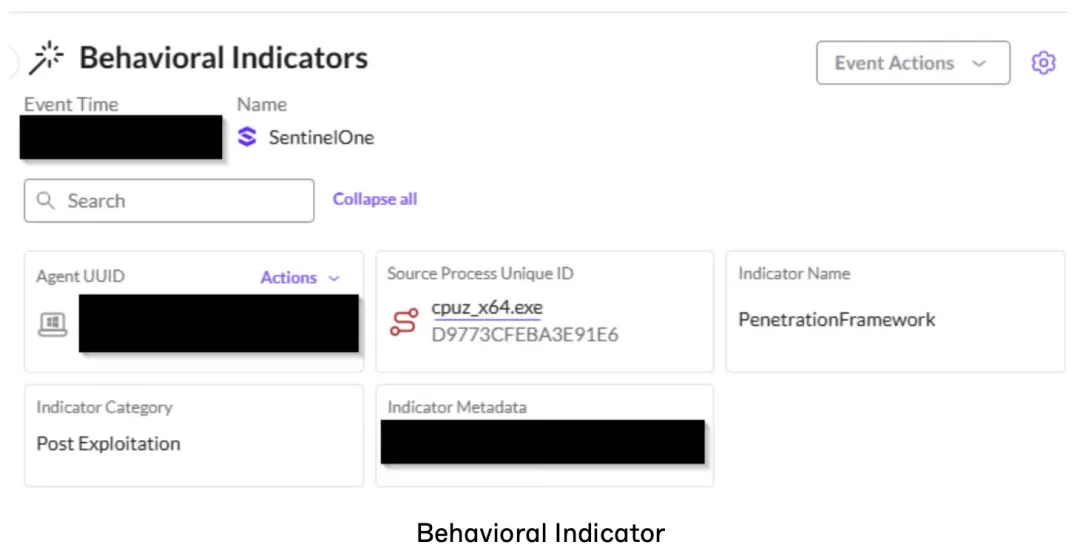Open settings with the gear icon
Image resolution: width=1080 pixels, height=559 pixels.
pyautogui.click(x=1043, y=63)
